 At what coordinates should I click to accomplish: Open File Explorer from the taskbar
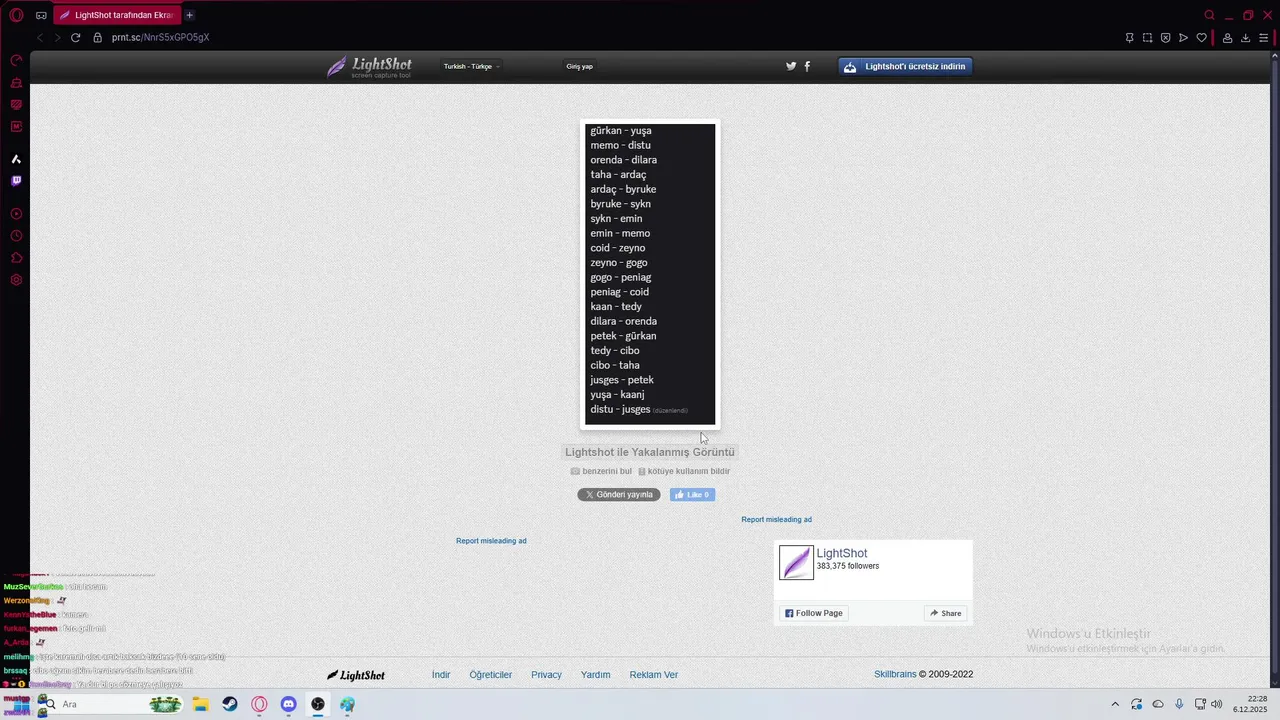point(200,704)
